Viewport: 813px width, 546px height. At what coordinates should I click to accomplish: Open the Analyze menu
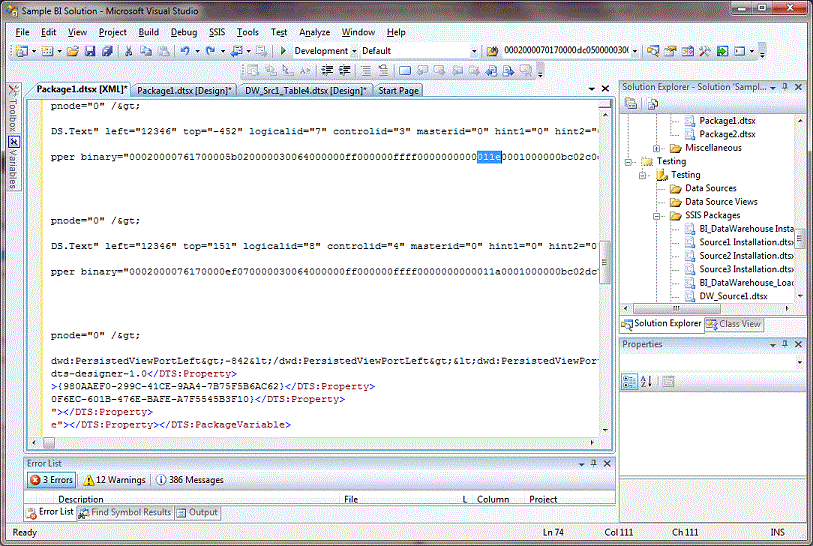click(x=314, y=32)
